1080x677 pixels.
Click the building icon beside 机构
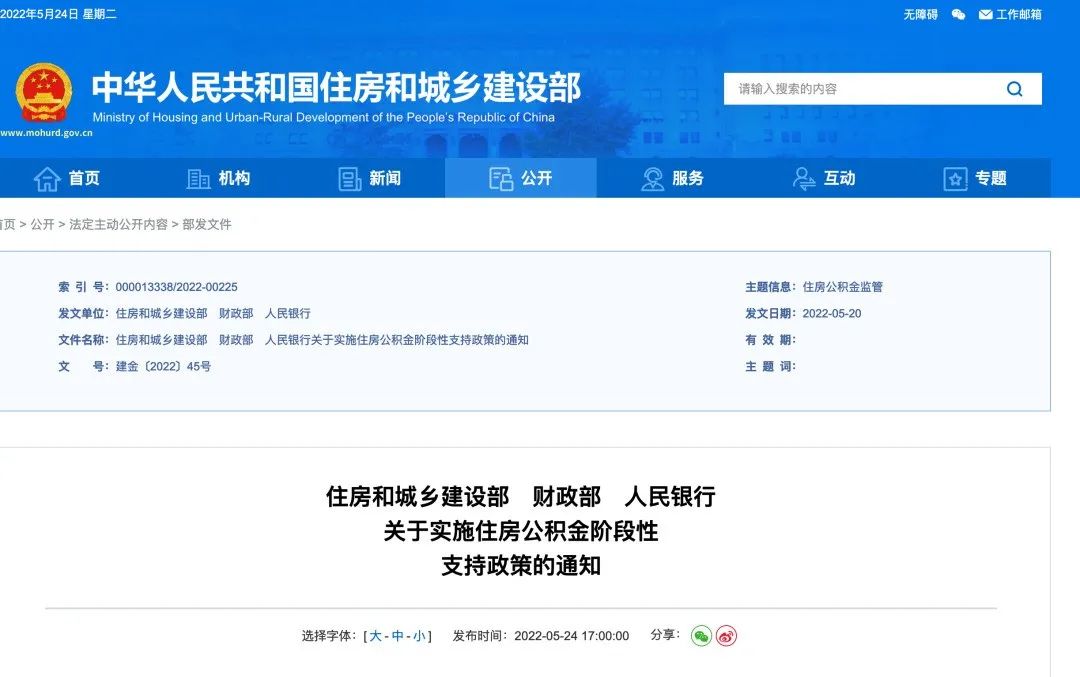198,178
